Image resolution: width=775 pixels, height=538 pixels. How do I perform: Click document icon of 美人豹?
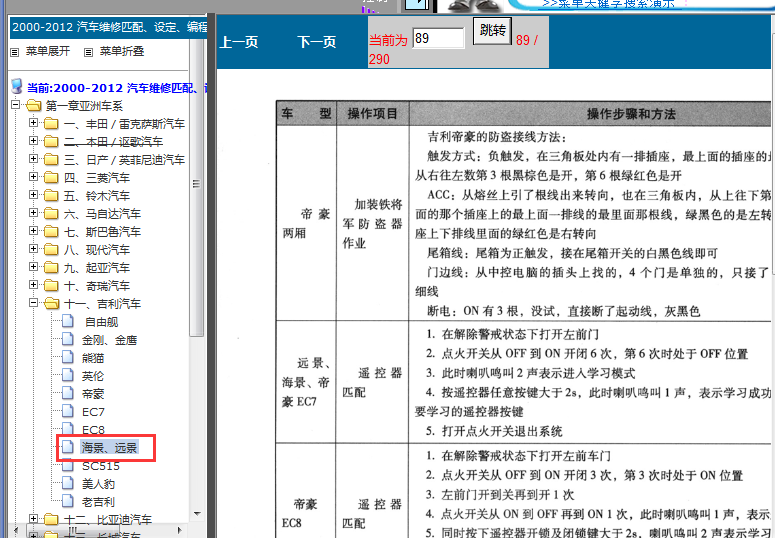[x=68, y=483]
